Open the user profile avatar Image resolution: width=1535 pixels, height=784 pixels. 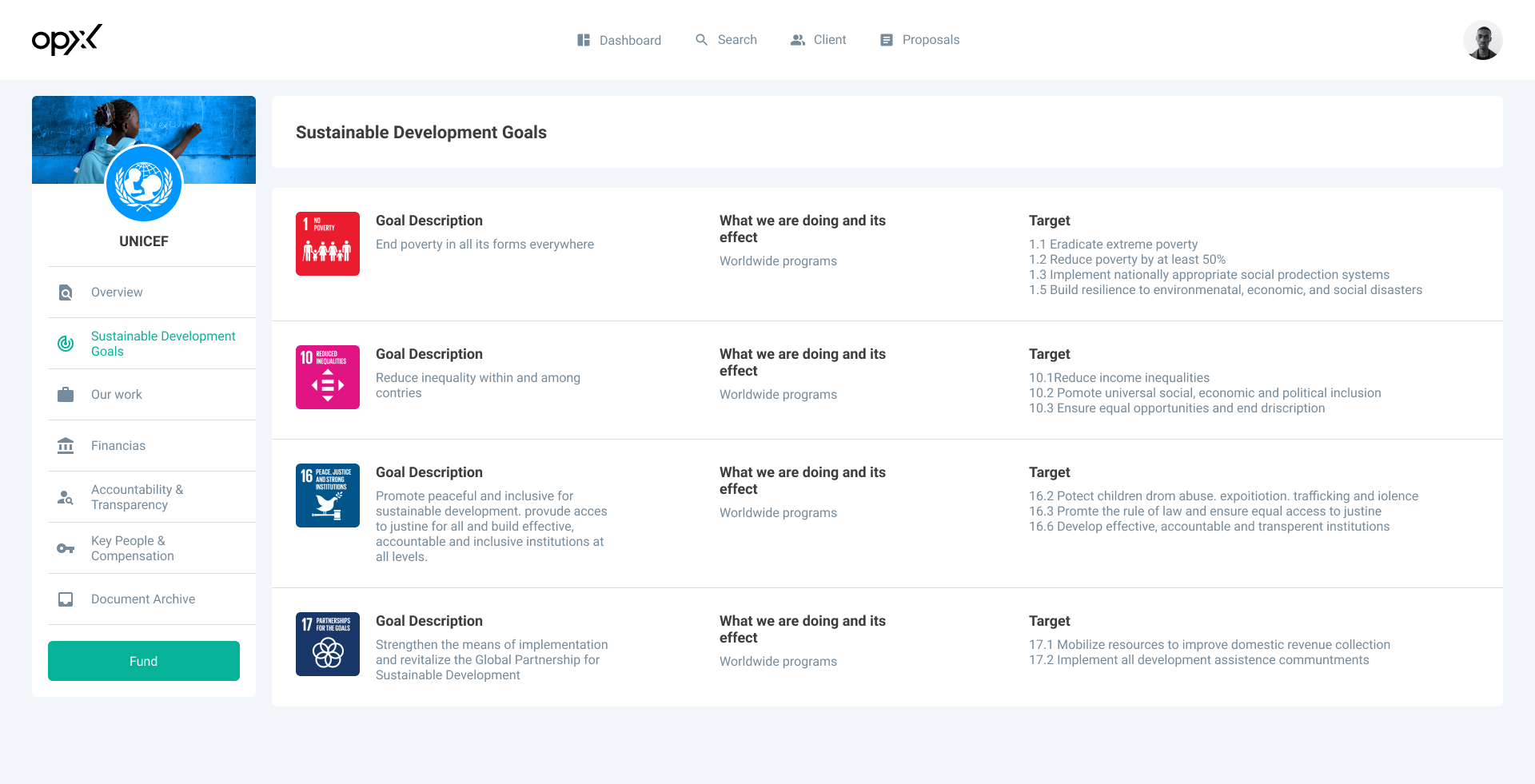click(1483, 40)
